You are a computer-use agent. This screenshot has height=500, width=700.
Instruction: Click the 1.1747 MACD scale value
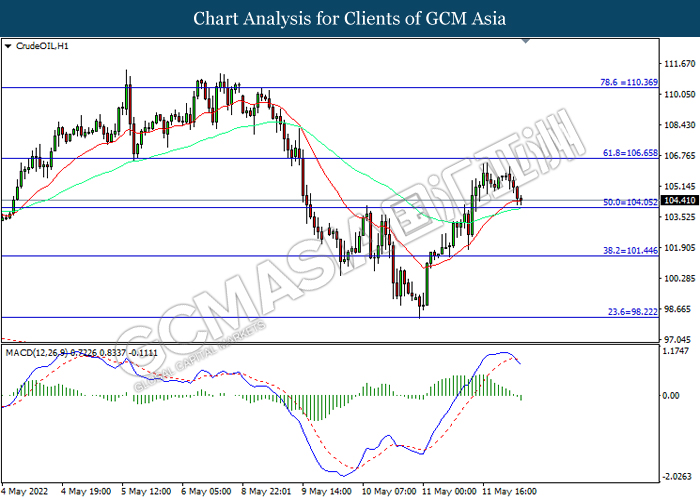click(x=676, y=351)
